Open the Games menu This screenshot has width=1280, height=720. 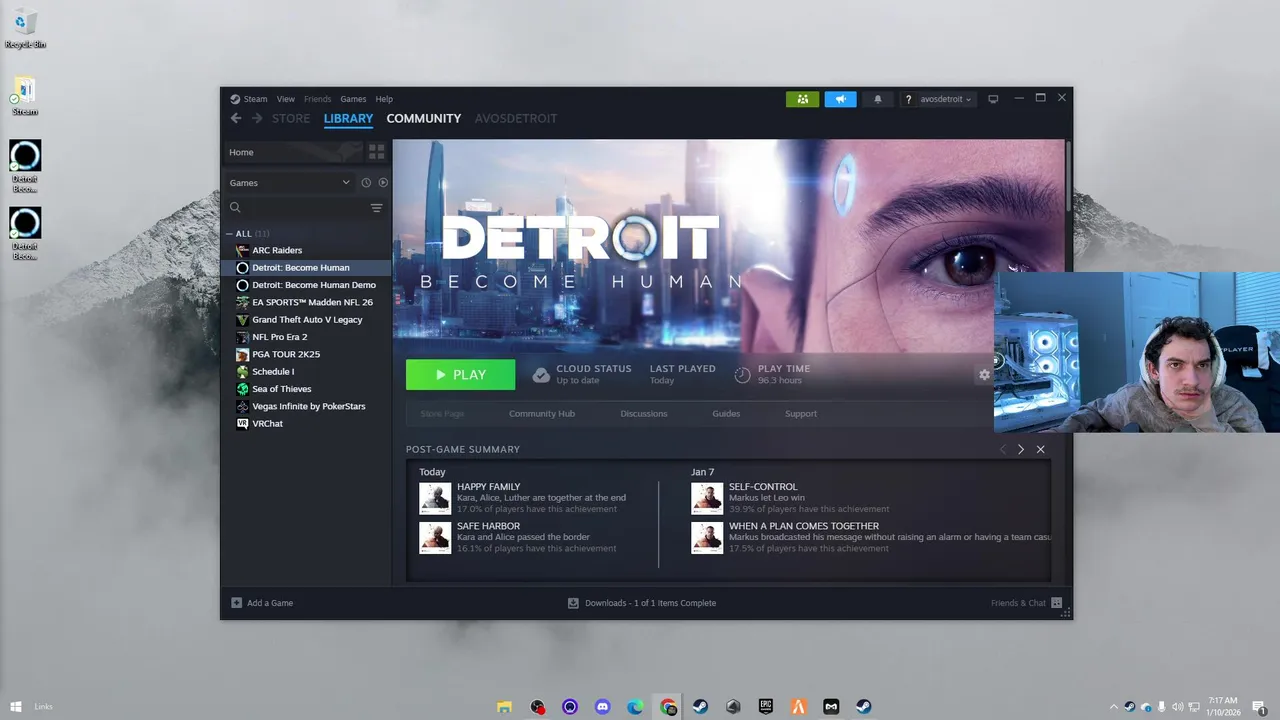point(353,99)
